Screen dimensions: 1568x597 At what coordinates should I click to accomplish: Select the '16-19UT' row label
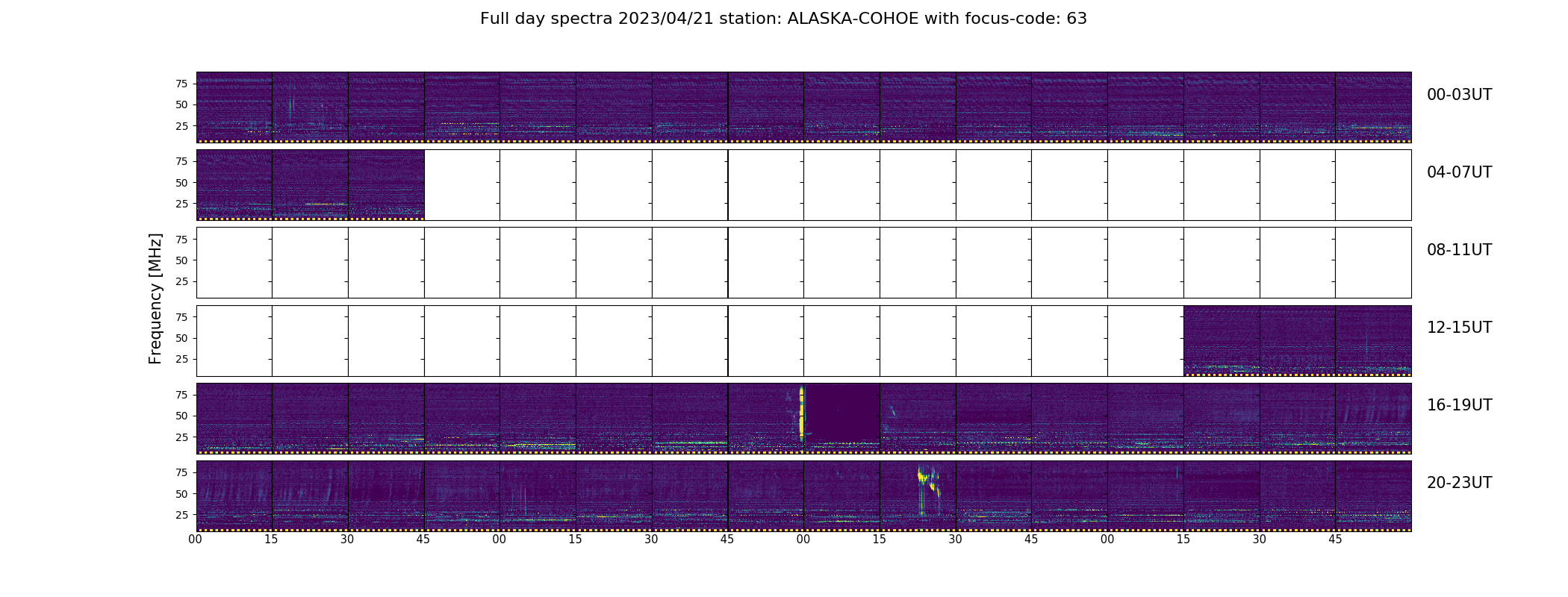click(1459, 405)
